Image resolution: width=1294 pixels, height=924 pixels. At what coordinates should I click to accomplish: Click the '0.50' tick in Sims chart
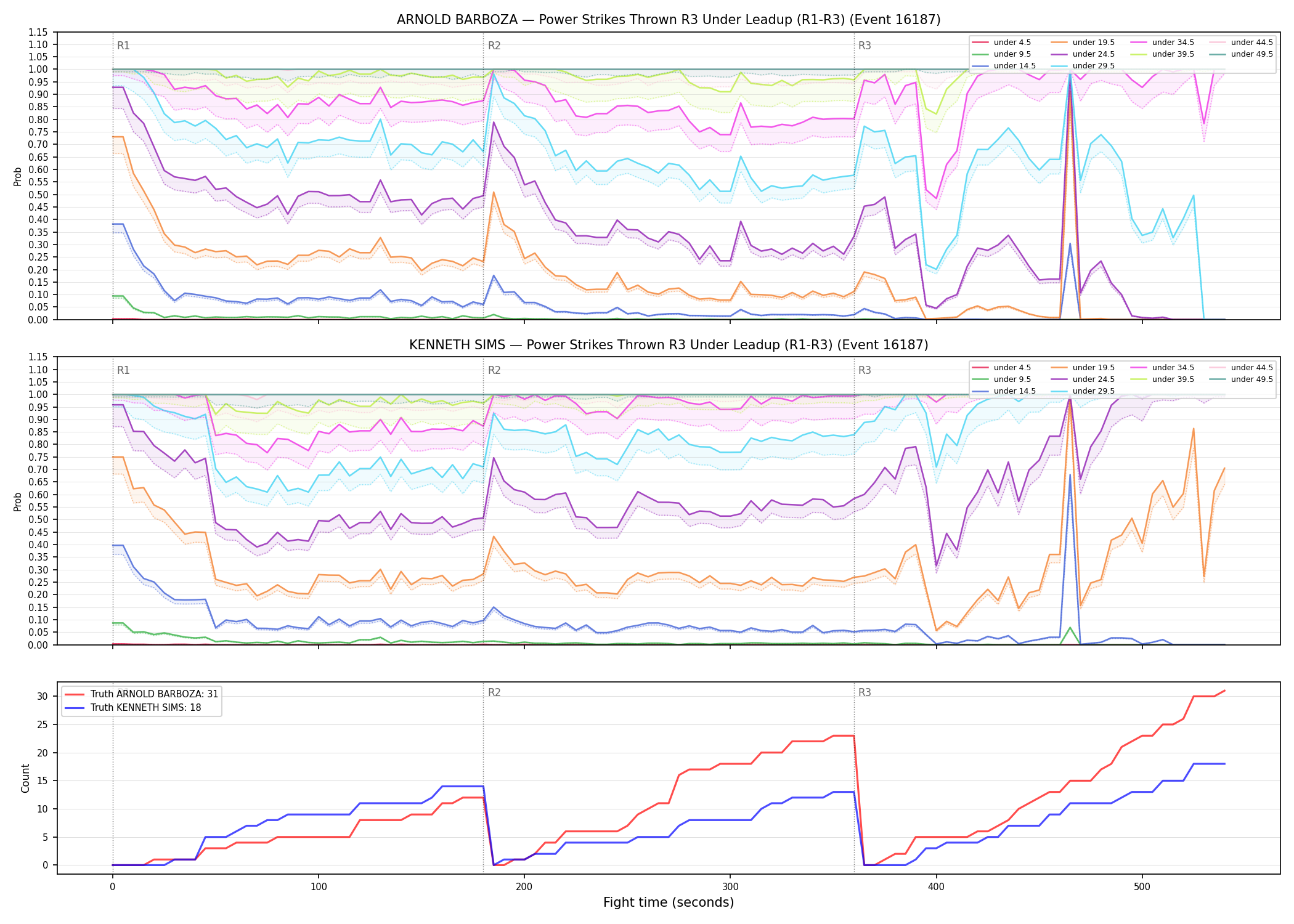click(x=38, y=520)
